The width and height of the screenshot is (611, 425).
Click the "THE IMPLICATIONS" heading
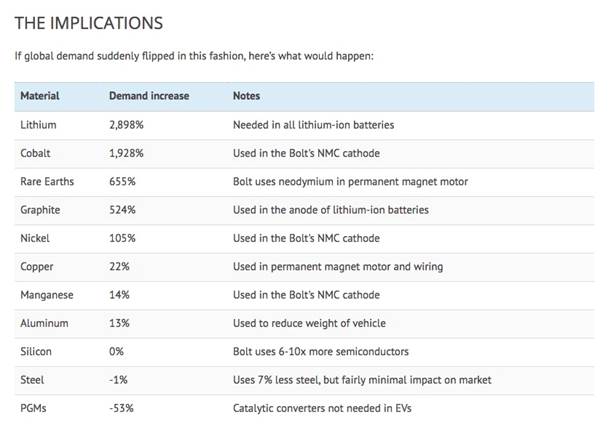coord(88,22)
